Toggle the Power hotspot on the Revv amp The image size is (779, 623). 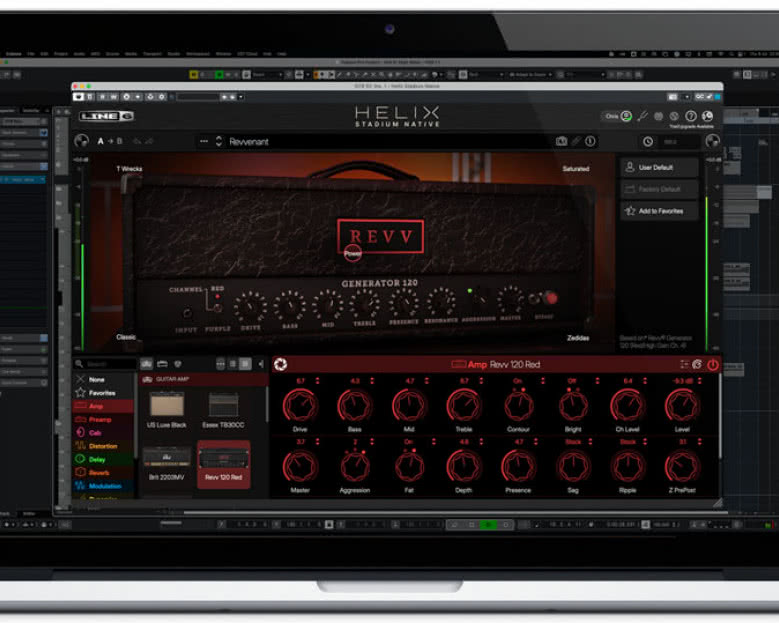tap(353, 253)
